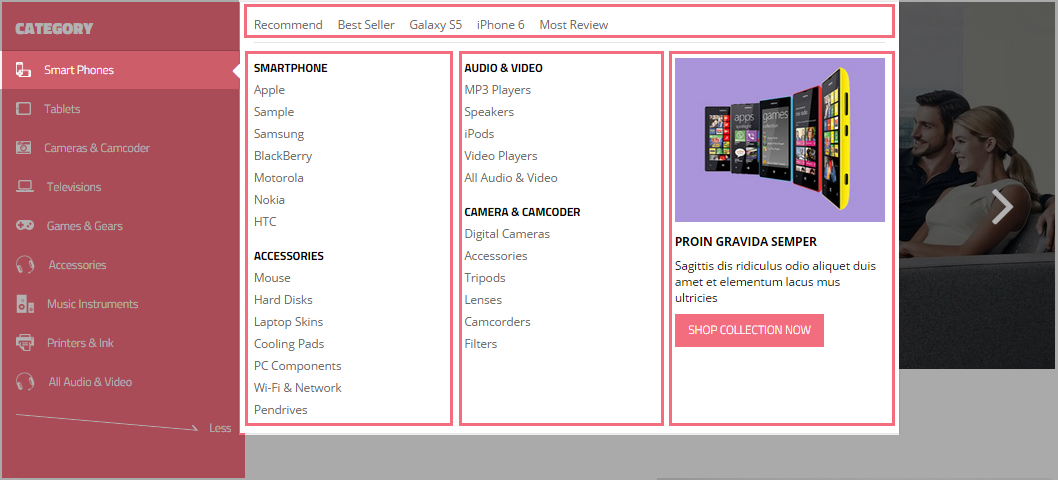Open Music Instruments category
The width and height of the screenshot is (1058, 480).
(92, 304)
